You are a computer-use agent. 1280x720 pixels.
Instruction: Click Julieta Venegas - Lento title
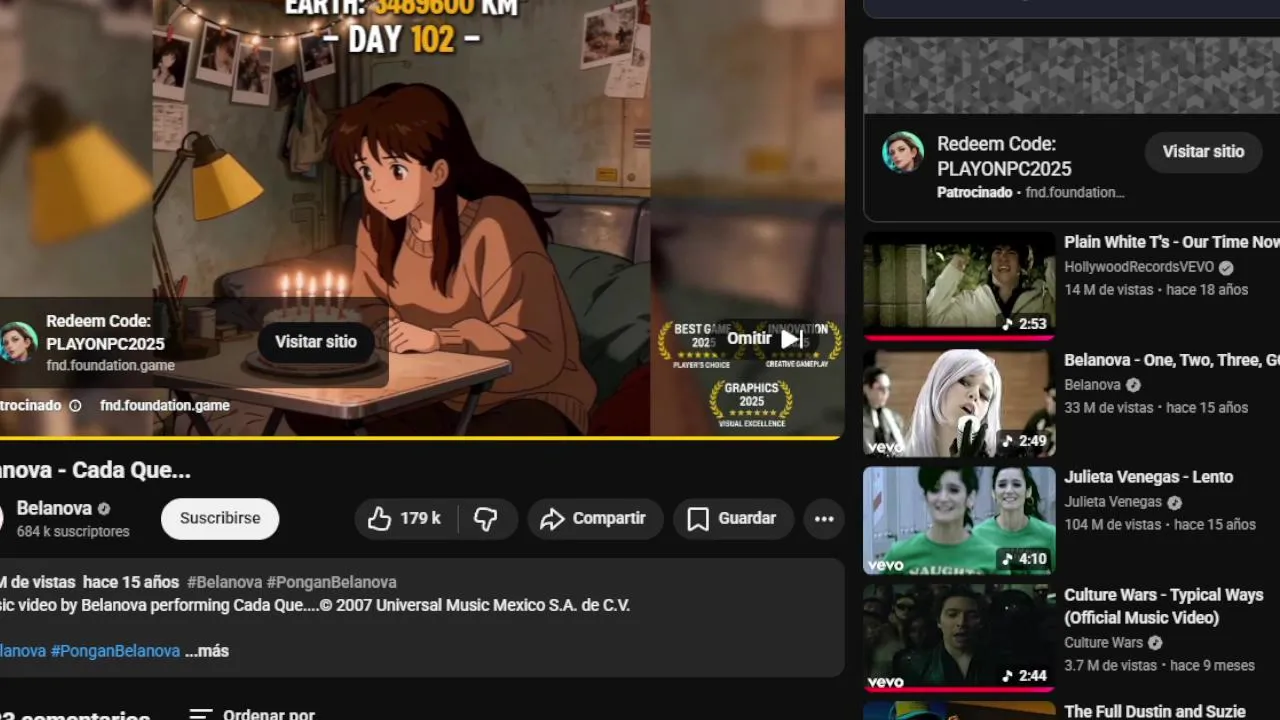tap(1148, 477)
